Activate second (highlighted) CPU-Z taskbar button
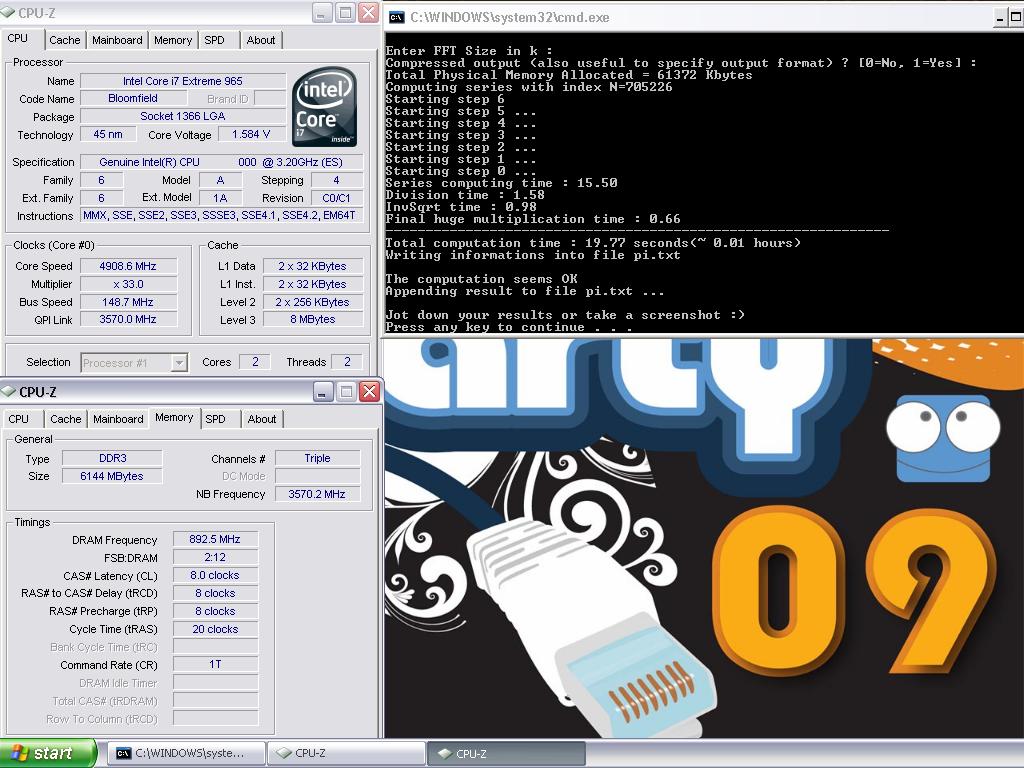 coord(506,753)
